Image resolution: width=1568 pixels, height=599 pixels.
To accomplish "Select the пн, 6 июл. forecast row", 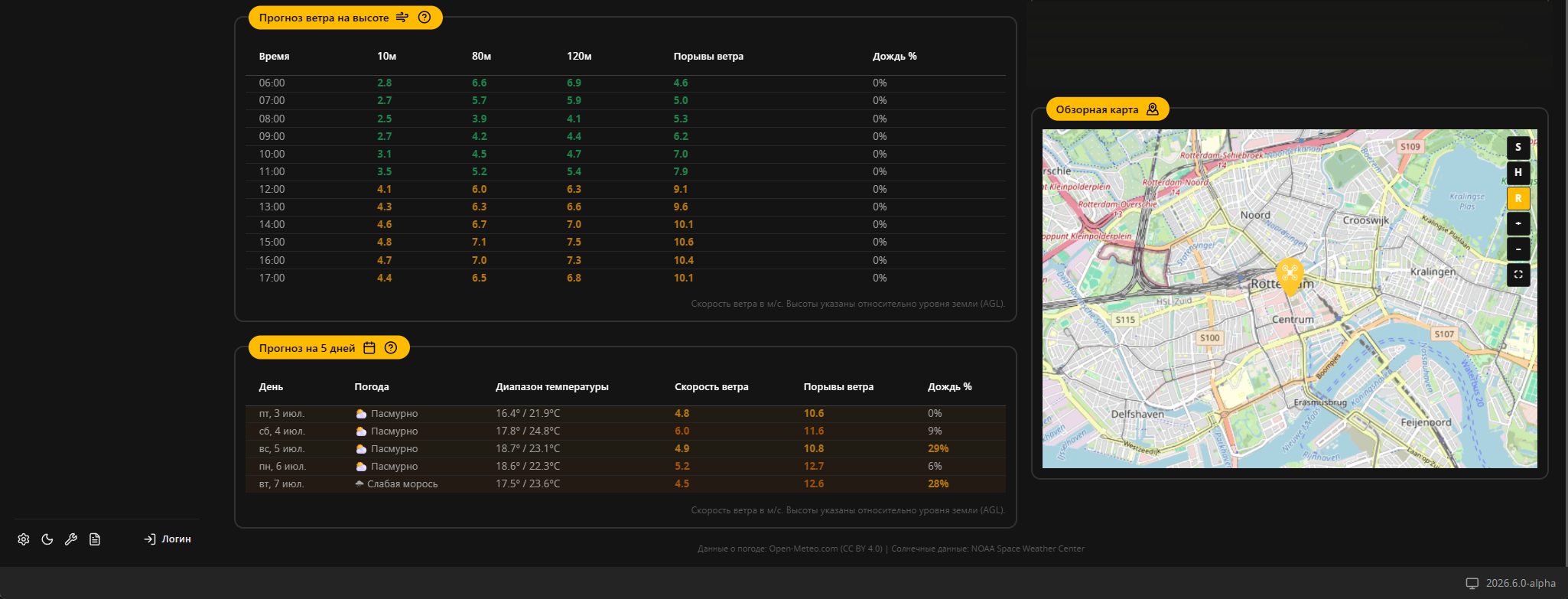I will (x=626, y=466).
